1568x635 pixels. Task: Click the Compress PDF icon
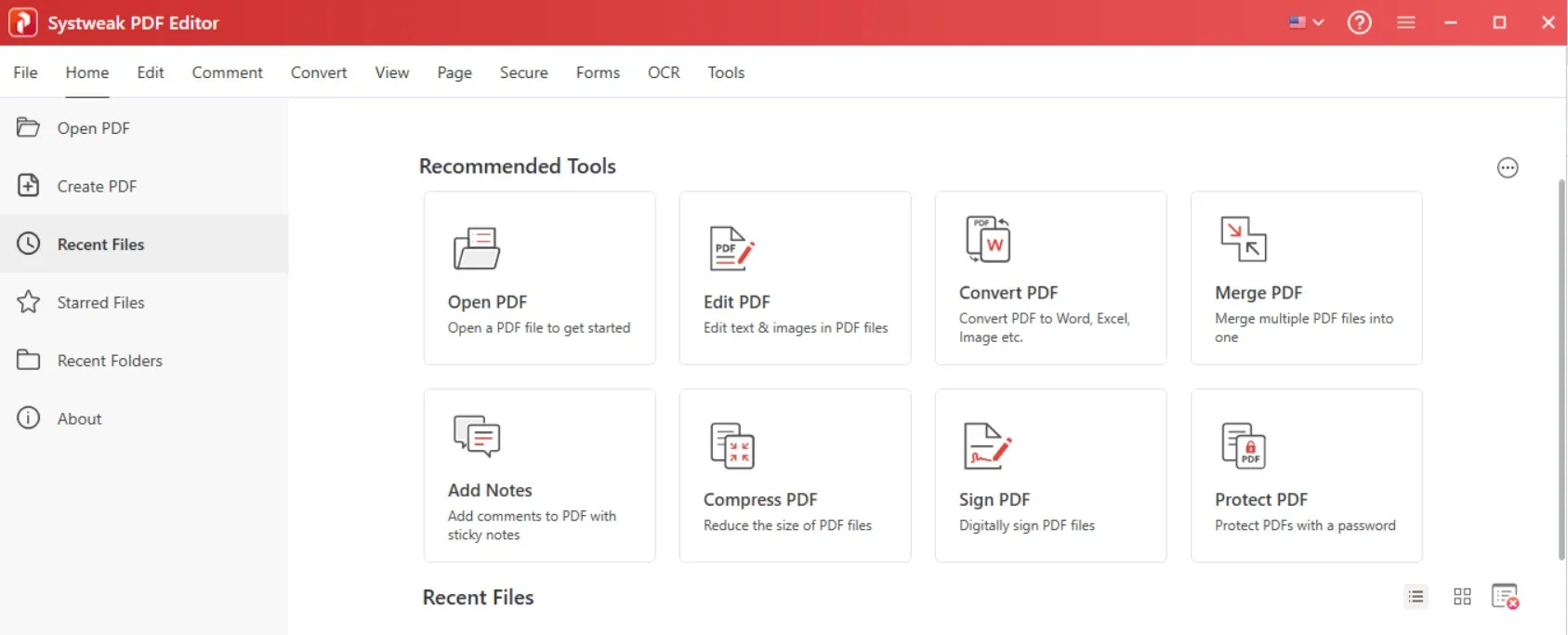[x=732, y=445]
